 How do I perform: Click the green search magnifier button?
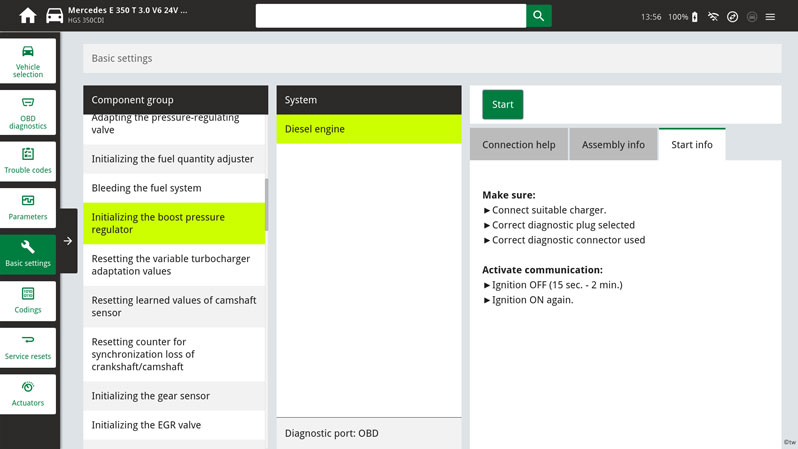tap(539, 16)
